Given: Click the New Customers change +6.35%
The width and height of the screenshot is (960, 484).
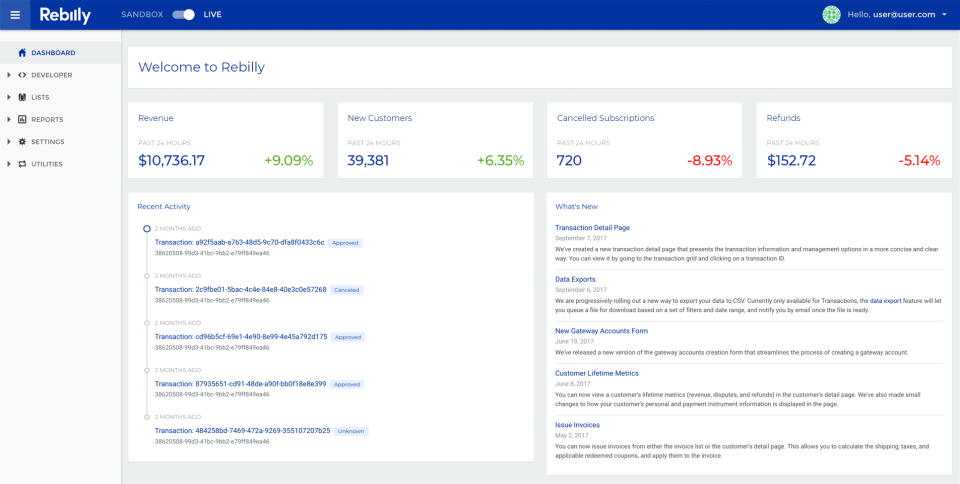Looking at the screenshot, I should click(501, 161).
